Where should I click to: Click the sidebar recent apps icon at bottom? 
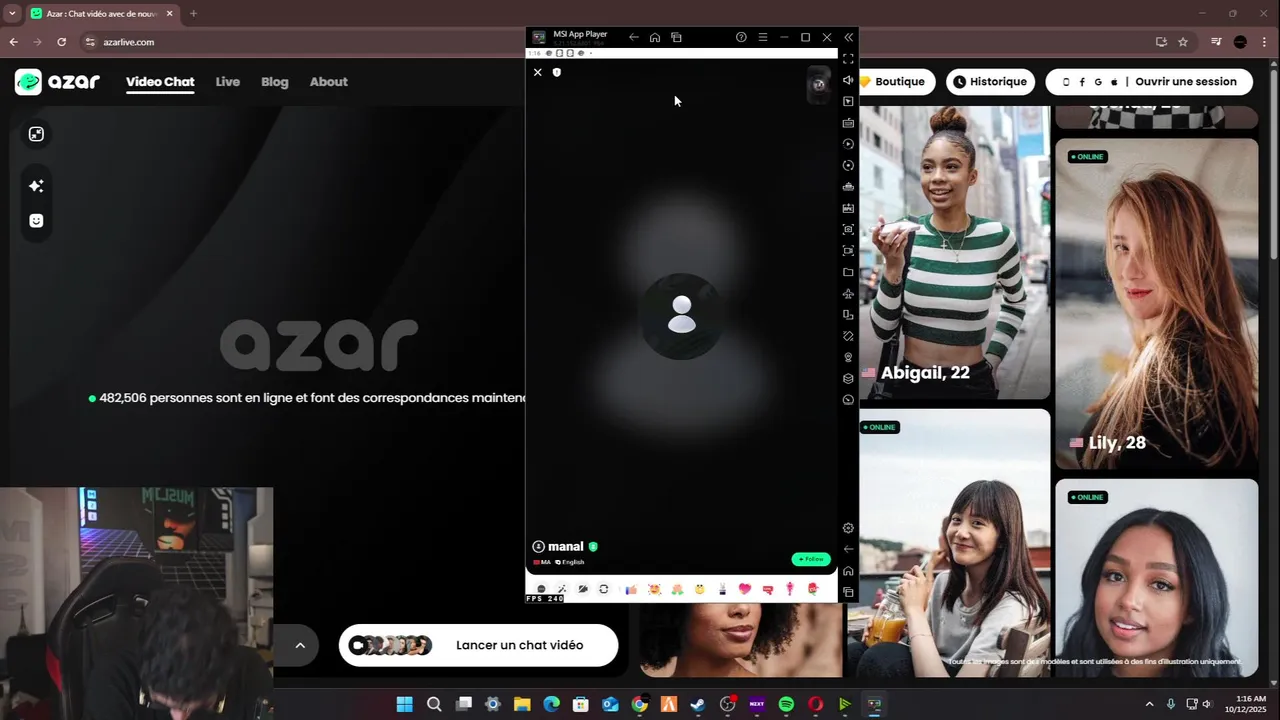coord(849,592)
